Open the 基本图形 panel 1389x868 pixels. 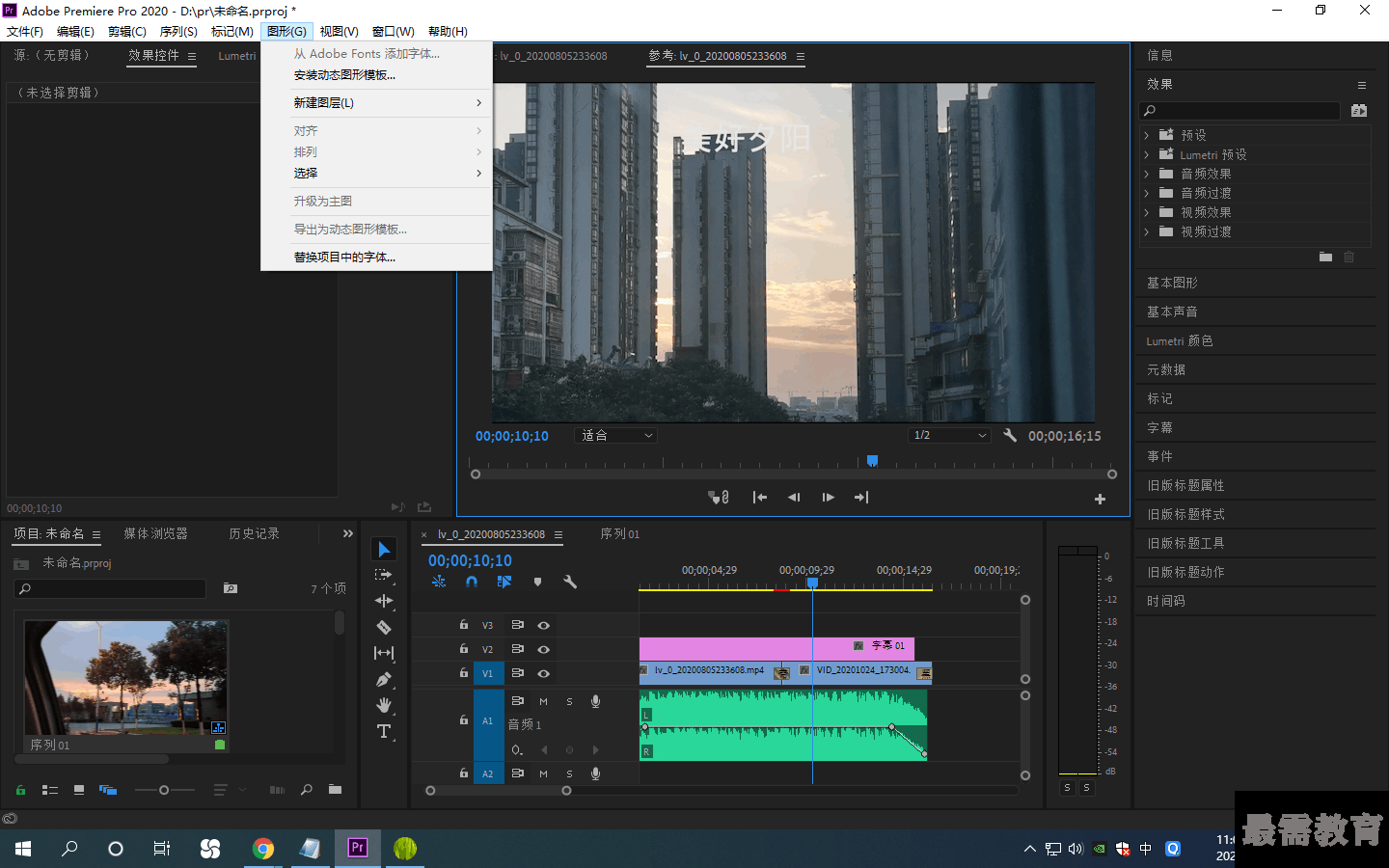(1172, 283)
